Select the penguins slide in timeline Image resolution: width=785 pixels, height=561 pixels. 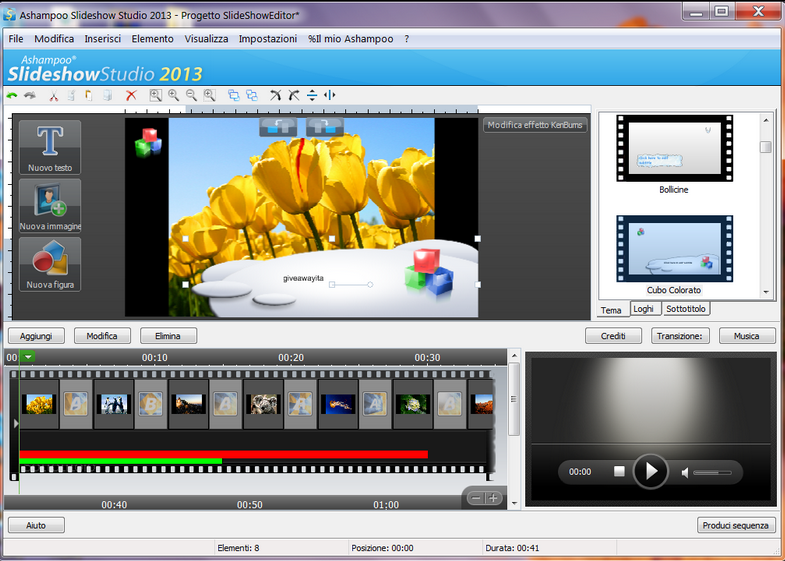pyautogui.click(x=114, y=404)
